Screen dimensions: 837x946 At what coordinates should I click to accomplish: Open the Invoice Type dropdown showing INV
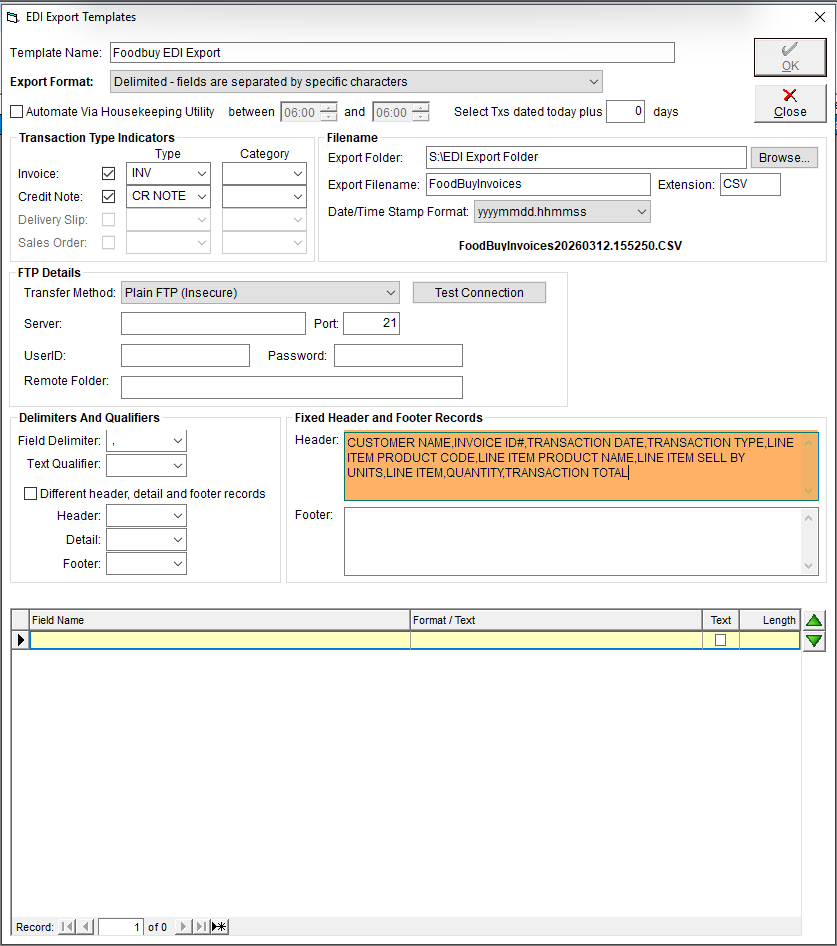point(202,174)
